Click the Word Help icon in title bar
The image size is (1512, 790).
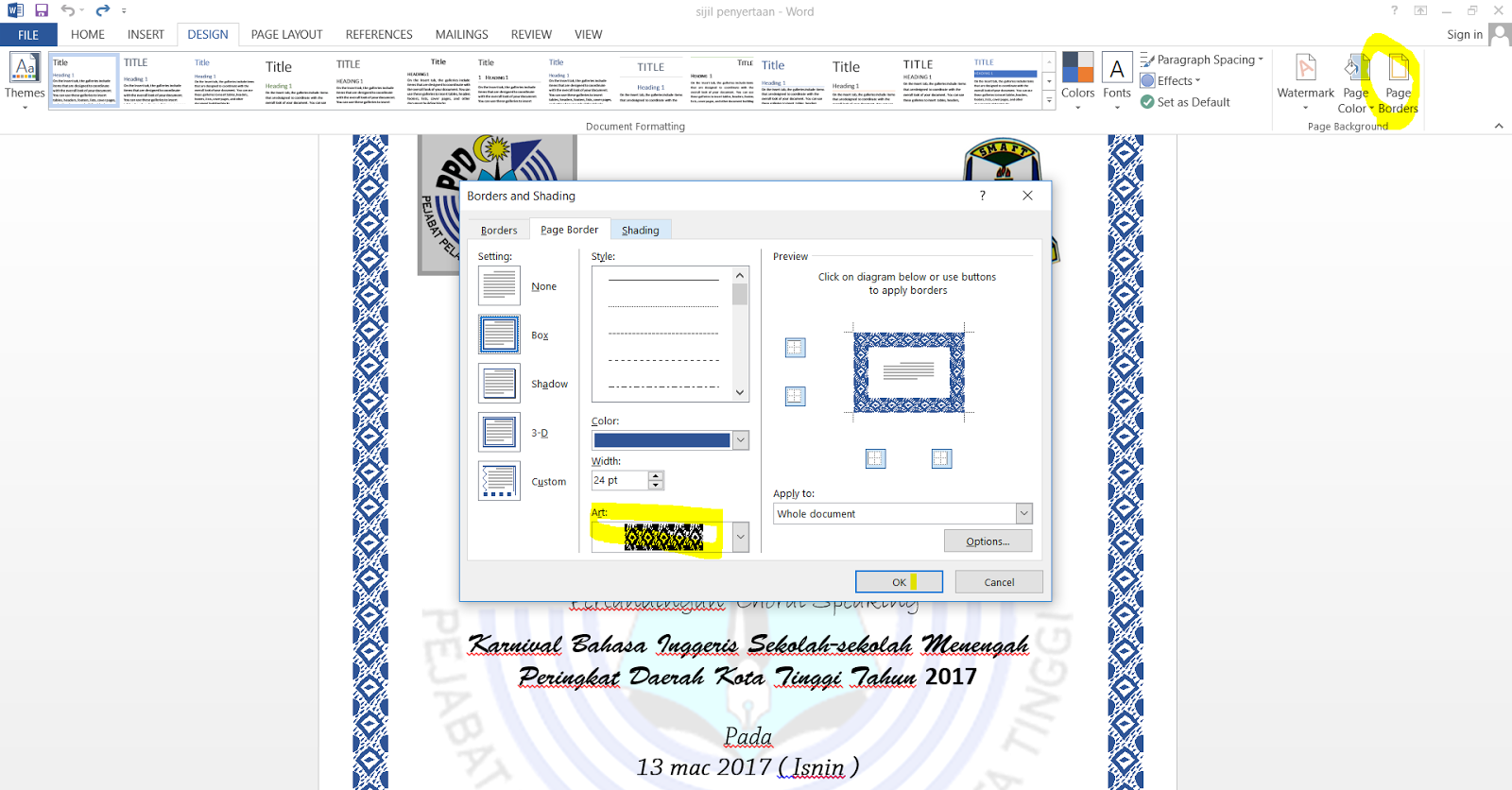(1394, 10)
